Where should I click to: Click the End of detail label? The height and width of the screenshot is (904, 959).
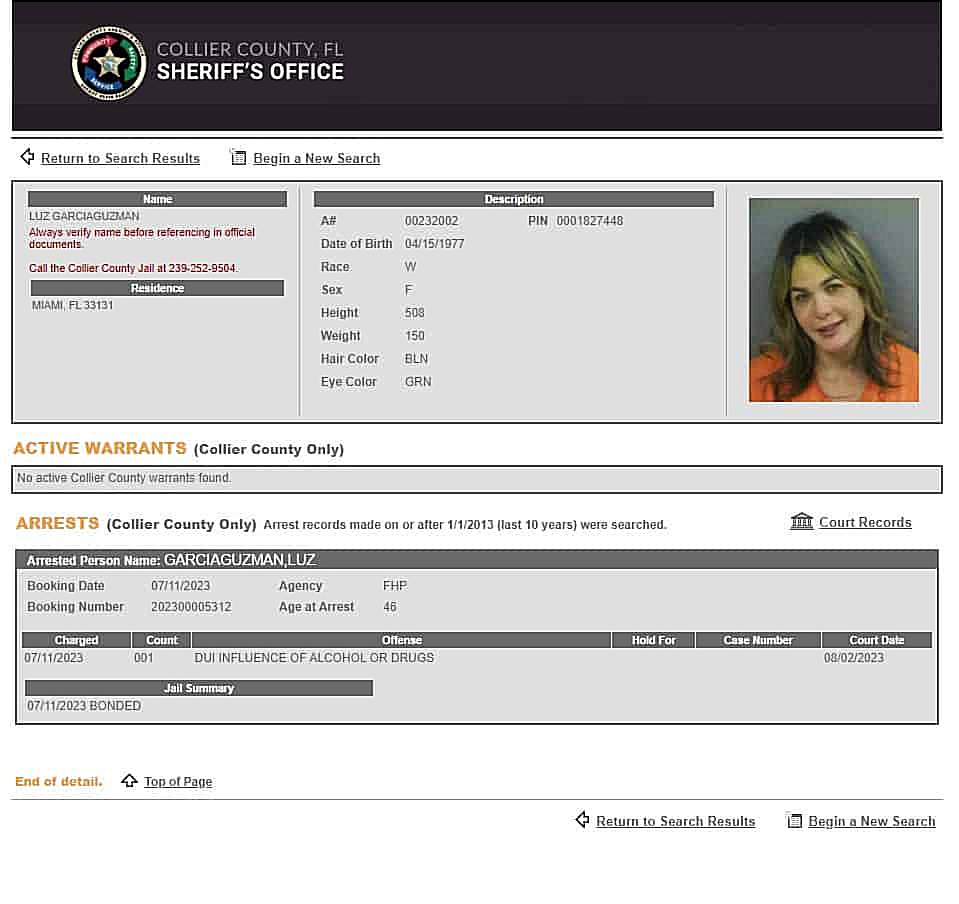click(x=59, y=781)
